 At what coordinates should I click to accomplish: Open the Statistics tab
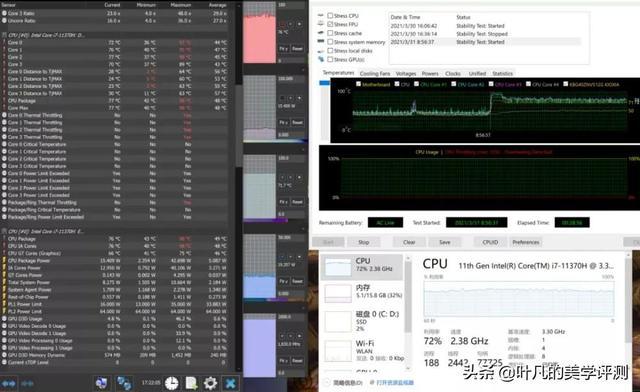502,74
